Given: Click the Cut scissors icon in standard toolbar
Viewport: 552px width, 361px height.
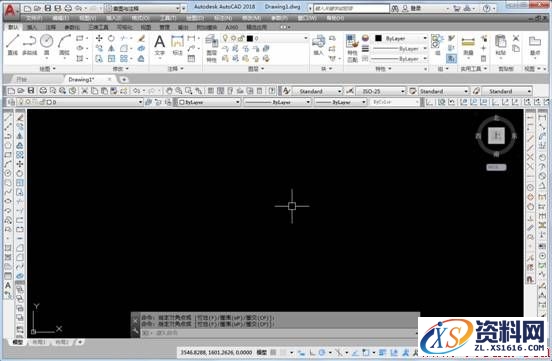Looking at the screenshot, I should [x=84, y=91].
